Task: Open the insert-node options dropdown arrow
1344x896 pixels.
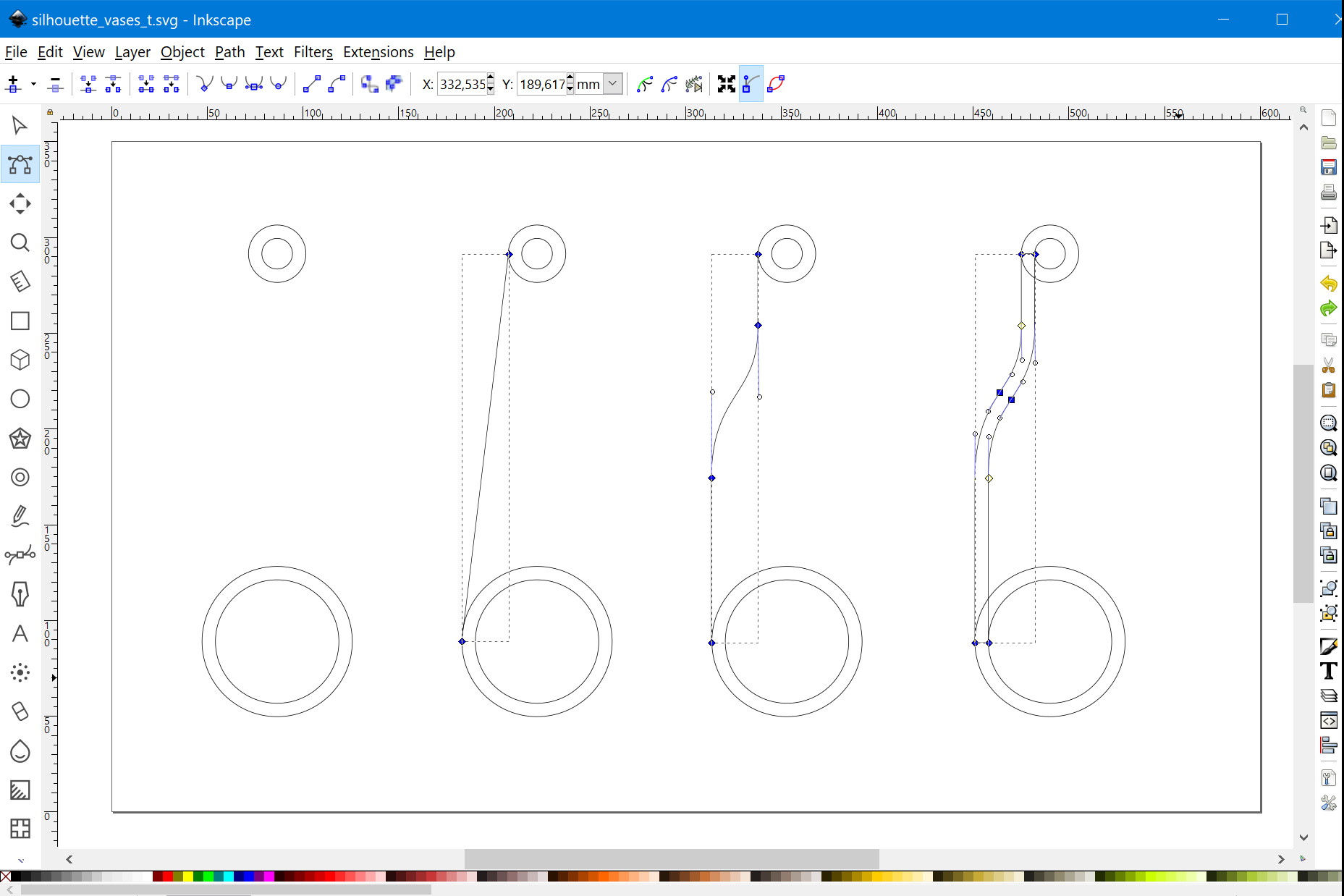Action: pyautogui.click(x=32, y=84)
